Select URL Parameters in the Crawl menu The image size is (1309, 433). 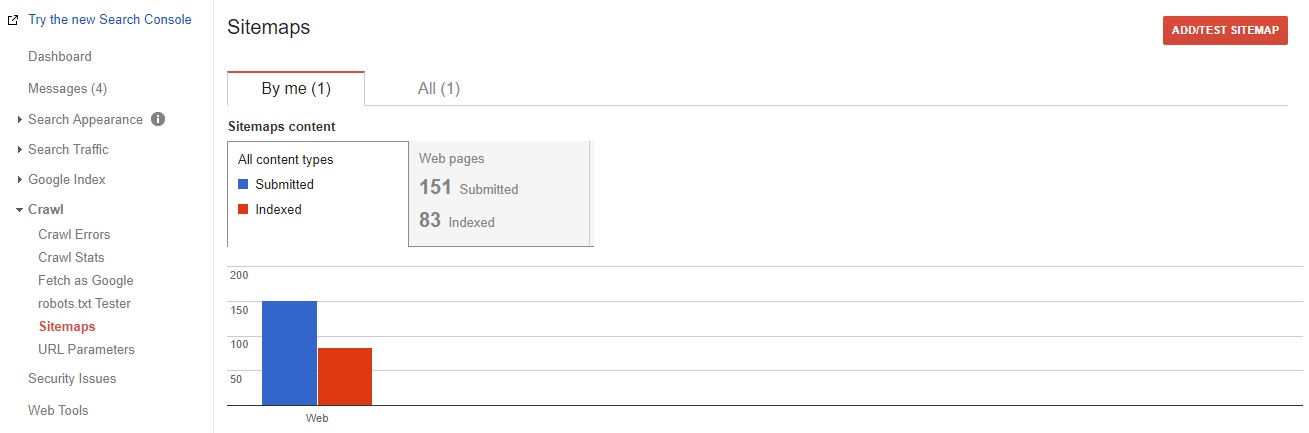coord(86,349)
